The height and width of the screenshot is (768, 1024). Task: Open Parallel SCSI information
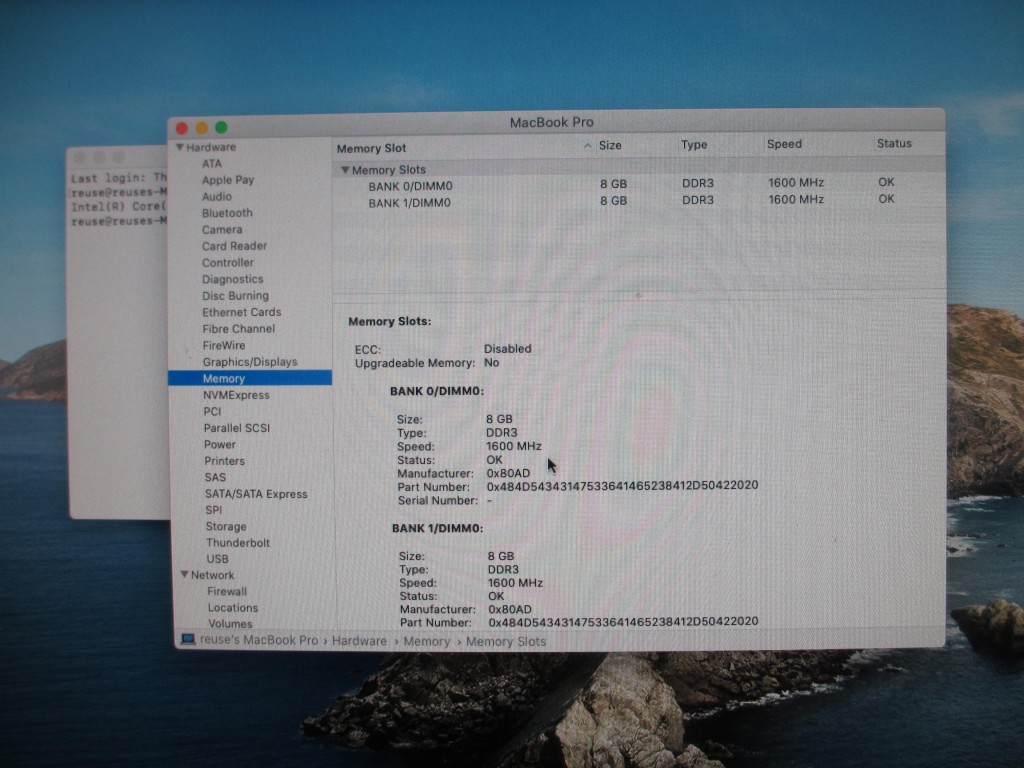pyautogui.click(x=236, y=428)
